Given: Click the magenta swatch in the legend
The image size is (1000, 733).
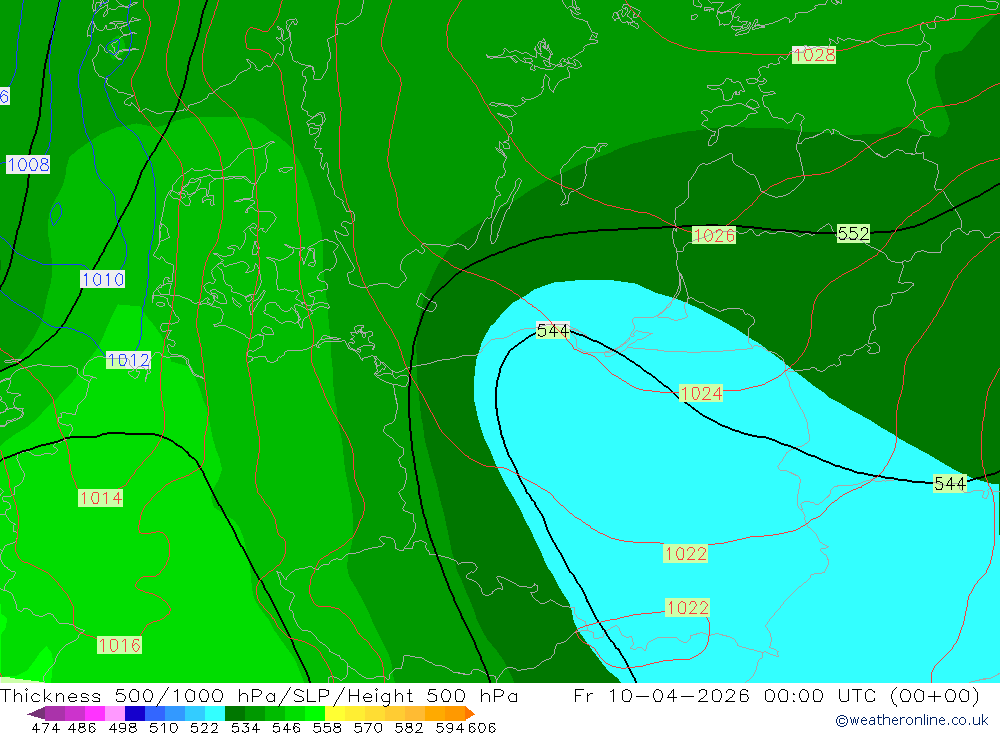Looking at the screenshot, I should click(x=93, y=713).
